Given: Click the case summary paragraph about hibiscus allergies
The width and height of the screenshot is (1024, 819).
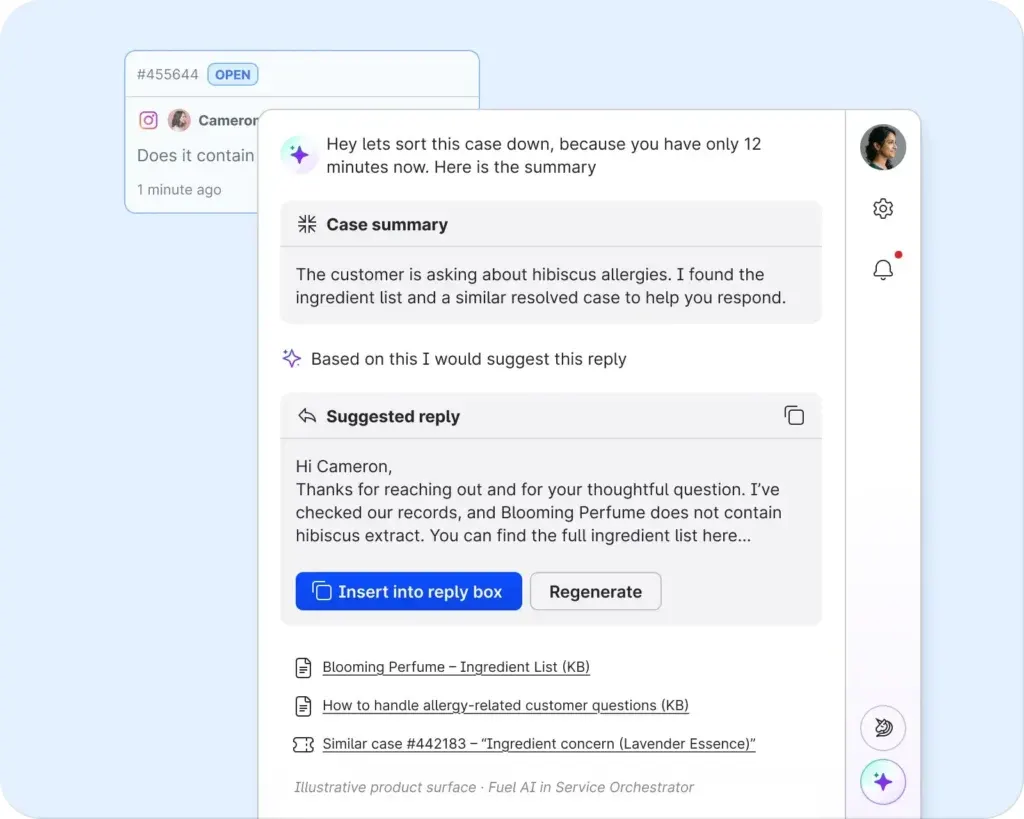Looking at the screenshot, I should (x=541, y=286).
